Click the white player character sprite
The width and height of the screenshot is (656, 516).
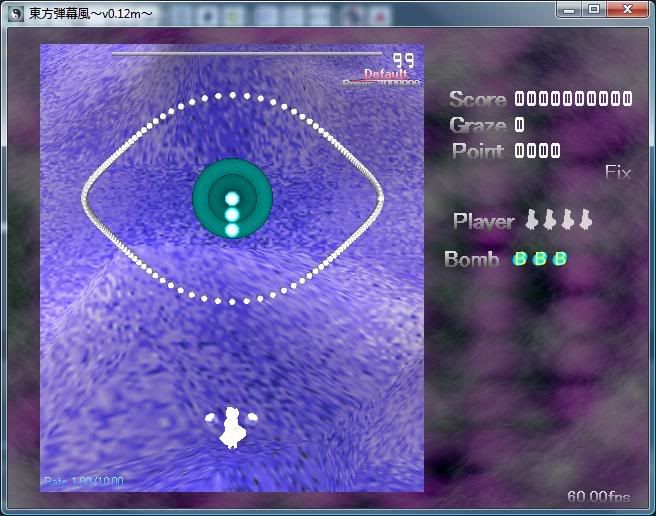click(231, 428)
